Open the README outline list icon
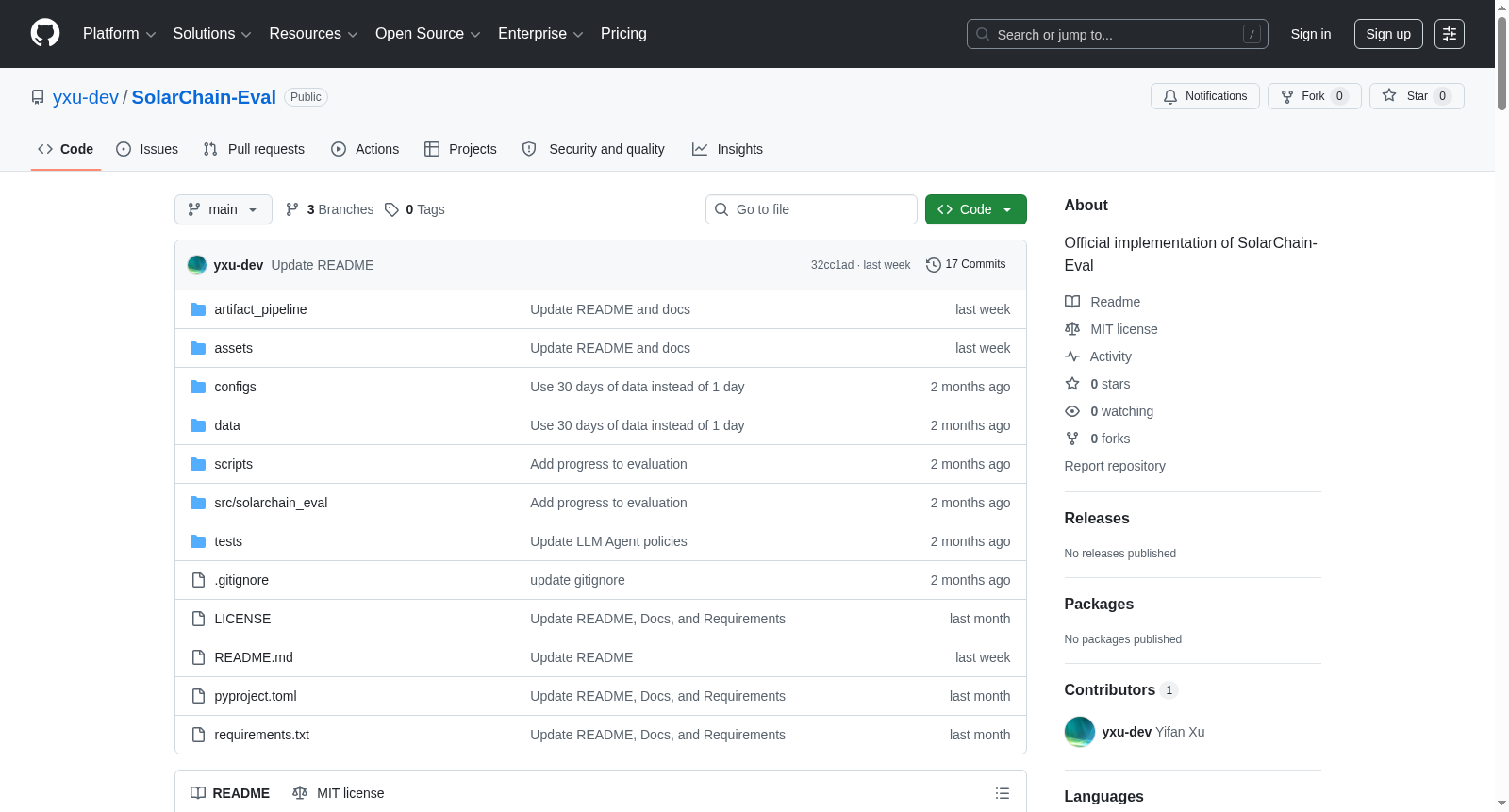Image resolution: width=1509 pixels, height=812 pixels. coord(1003,793)
